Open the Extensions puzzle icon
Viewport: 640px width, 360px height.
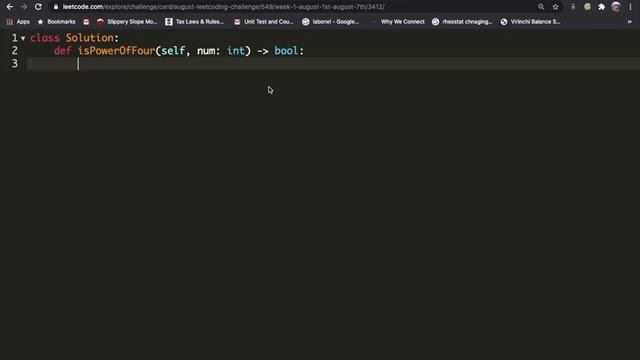(602, 7)
